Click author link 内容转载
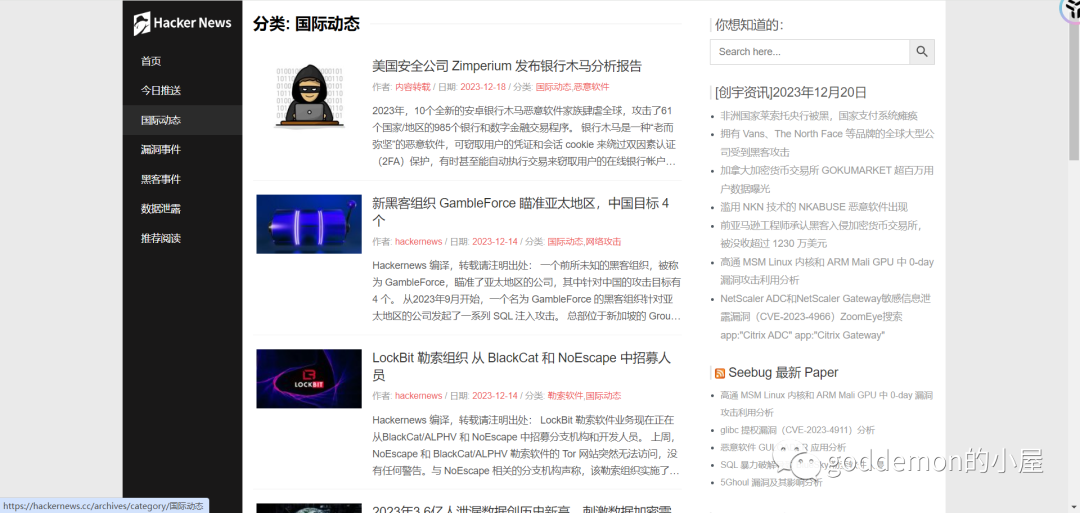Screen dimensions: 1080x513 tap(413, 87)
